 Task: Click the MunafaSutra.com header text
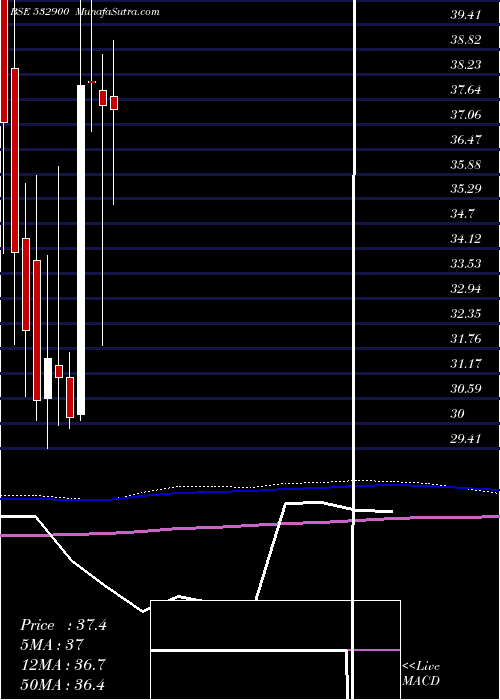coord(117,12)
